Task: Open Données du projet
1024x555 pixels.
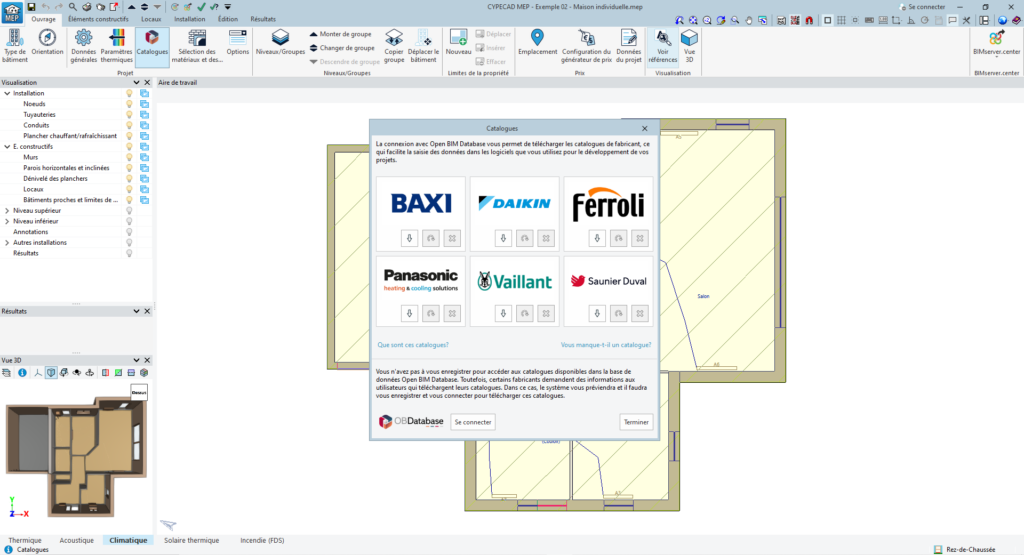Action: coord(628,46)
